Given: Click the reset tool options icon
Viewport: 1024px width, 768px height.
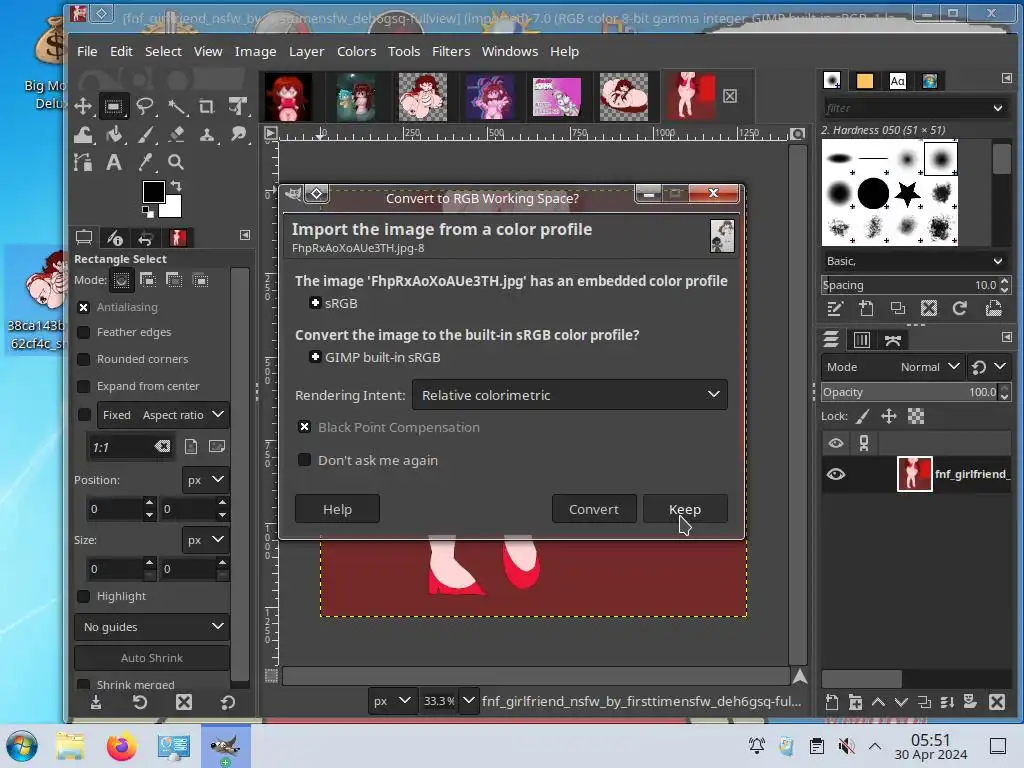Looking at the screenshot, I should click(x=227, y=702).
